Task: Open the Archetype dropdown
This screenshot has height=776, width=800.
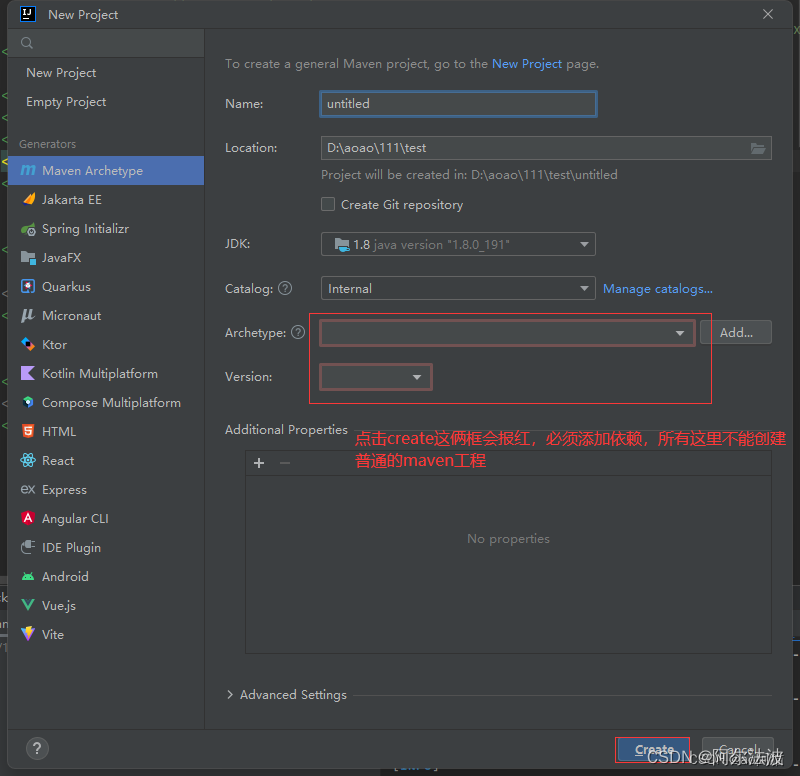Action: [507, 333]
